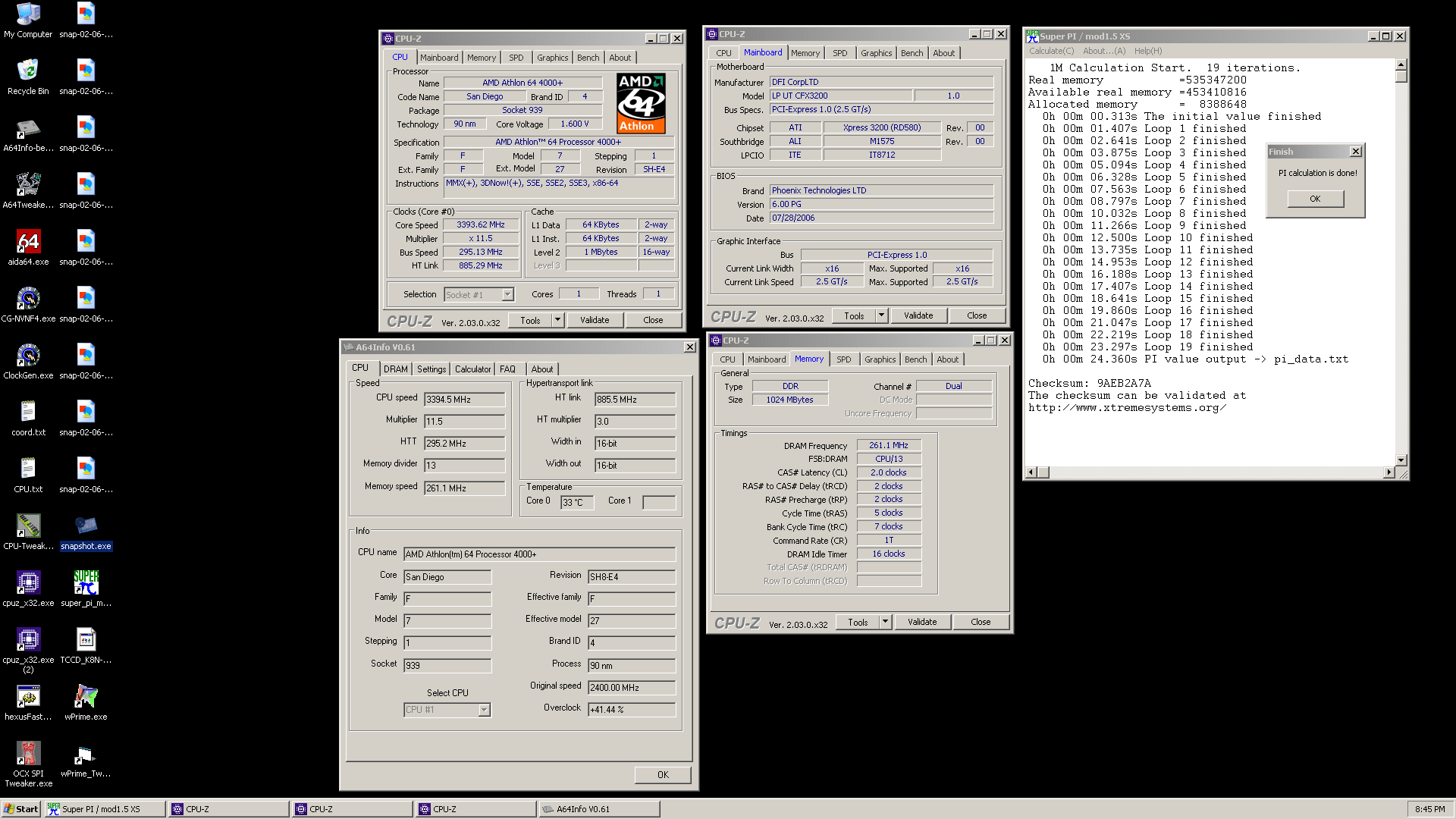This screenshot has height=819, width=1456.
Task: Open Help(H) menu in Super PI
Action: click(1148, 51)
